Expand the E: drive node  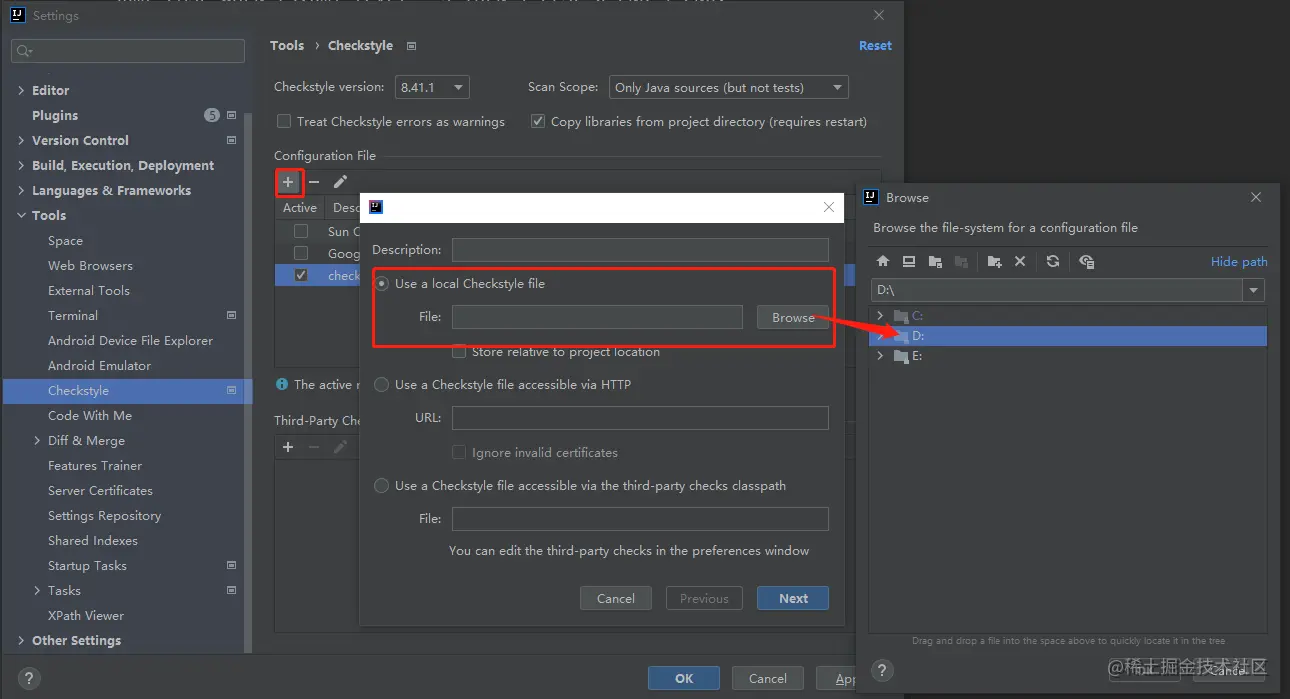pyautogui.click(x=880, y=356)
